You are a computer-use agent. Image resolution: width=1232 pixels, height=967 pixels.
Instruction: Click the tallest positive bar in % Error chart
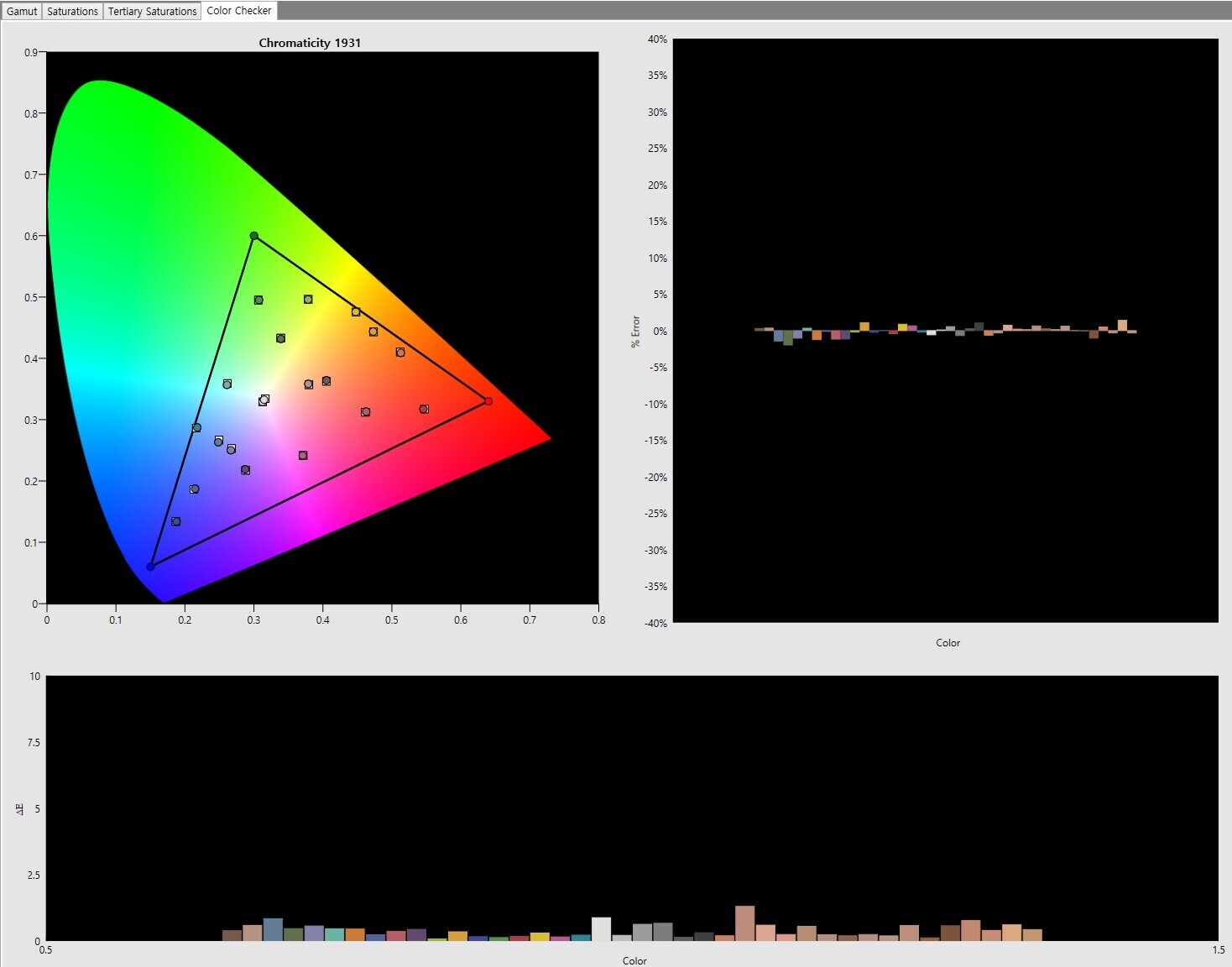[1122, 326]
